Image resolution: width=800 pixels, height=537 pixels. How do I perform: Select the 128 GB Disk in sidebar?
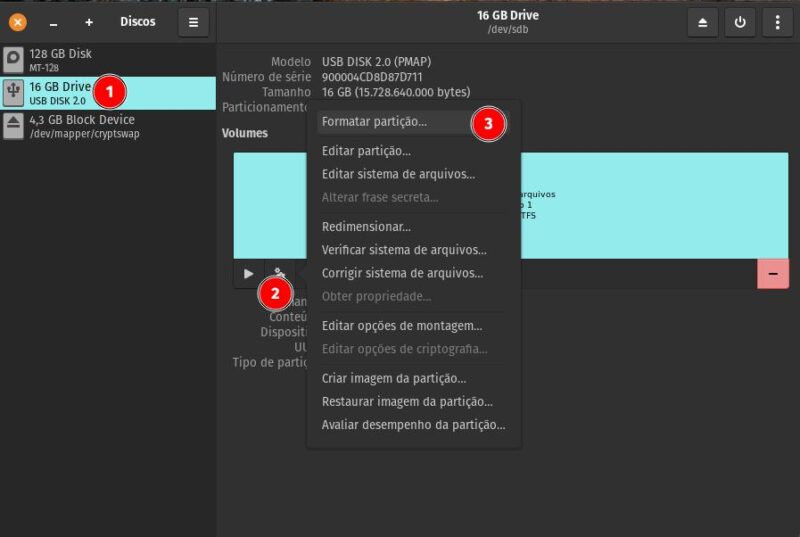[x=60, y=59]
